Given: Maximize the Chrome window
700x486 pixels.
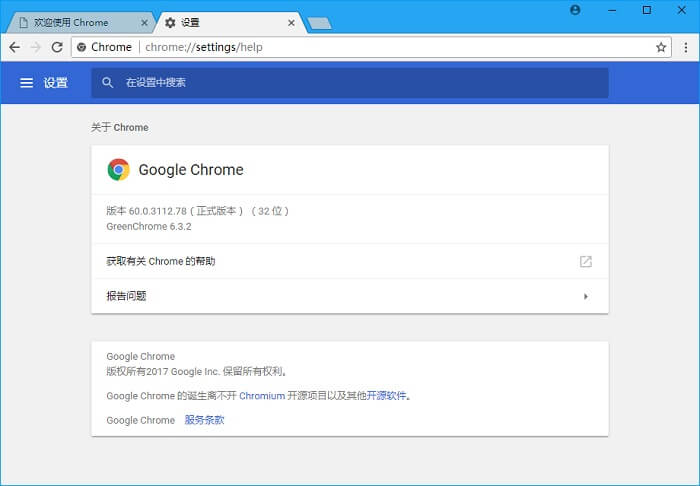Looking at the screenshot, I should pyautogui.click(x=646, y=10).
